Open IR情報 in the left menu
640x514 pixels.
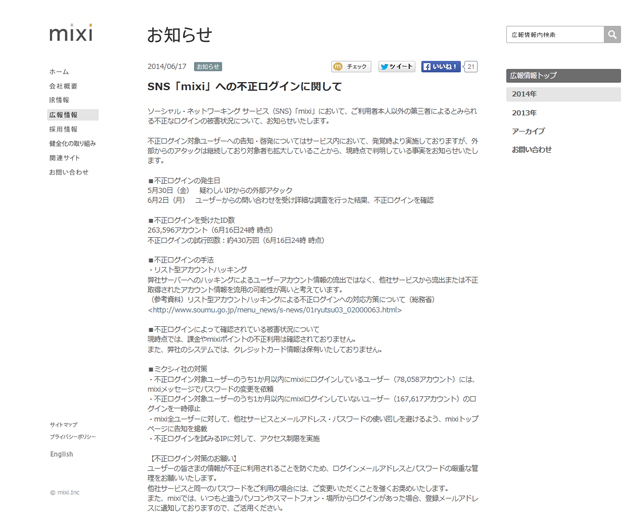[x=59, y=100]
